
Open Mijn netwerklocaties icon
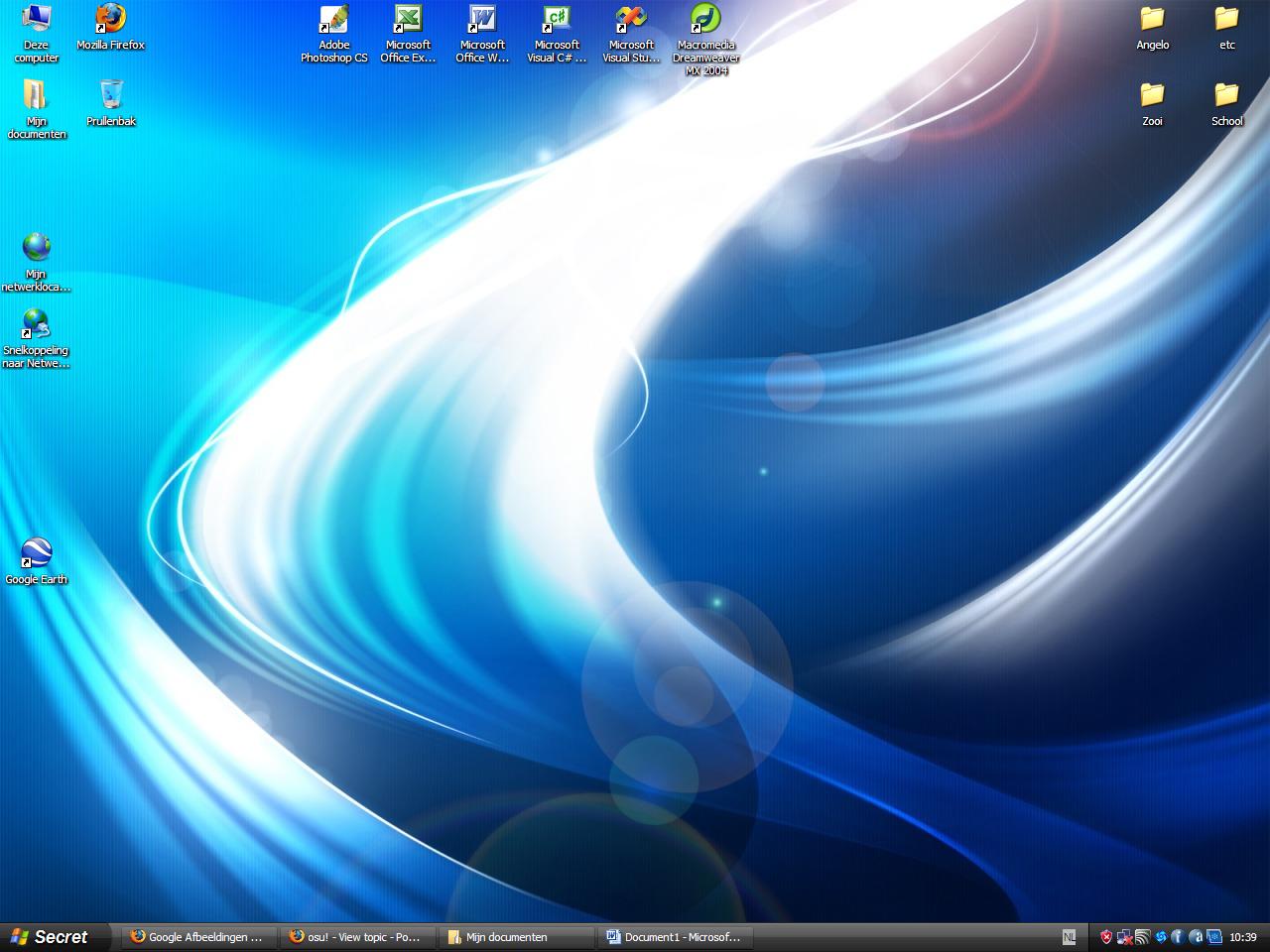pyautogui.click(x=37, y=262)
